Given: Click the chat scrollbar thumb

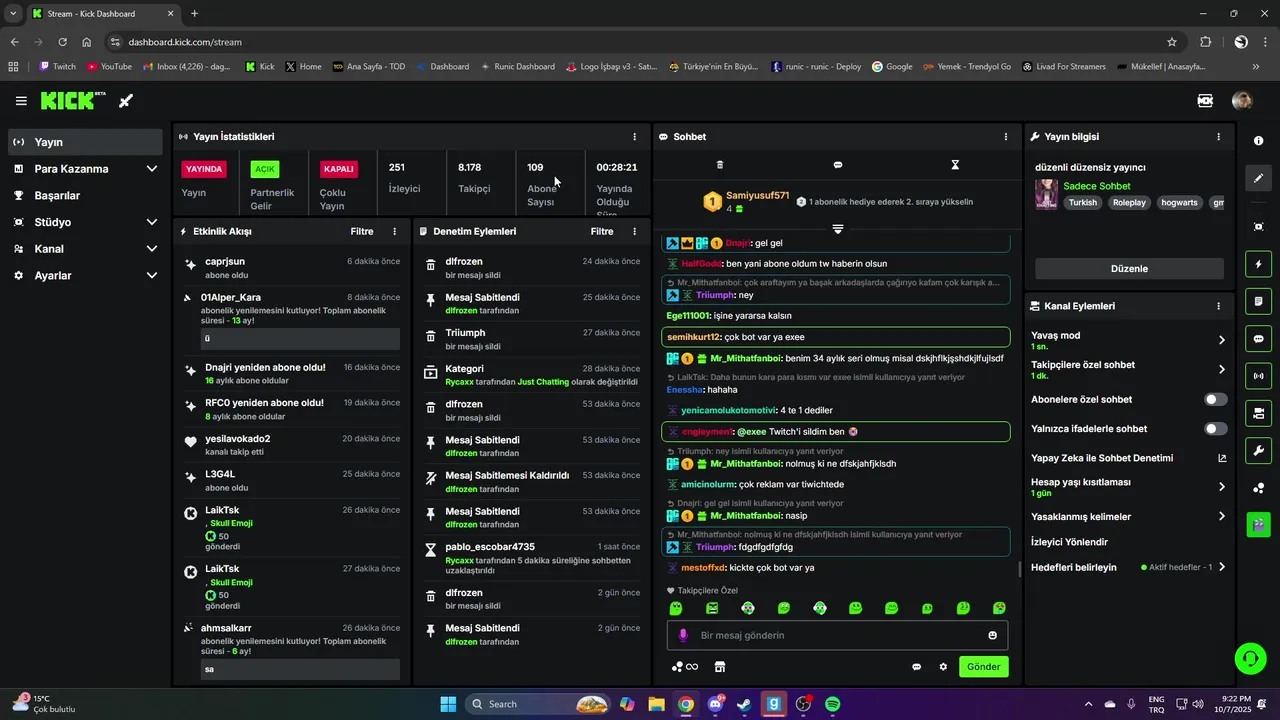Looking at the screenshot, I should (x=1019, y=570).
